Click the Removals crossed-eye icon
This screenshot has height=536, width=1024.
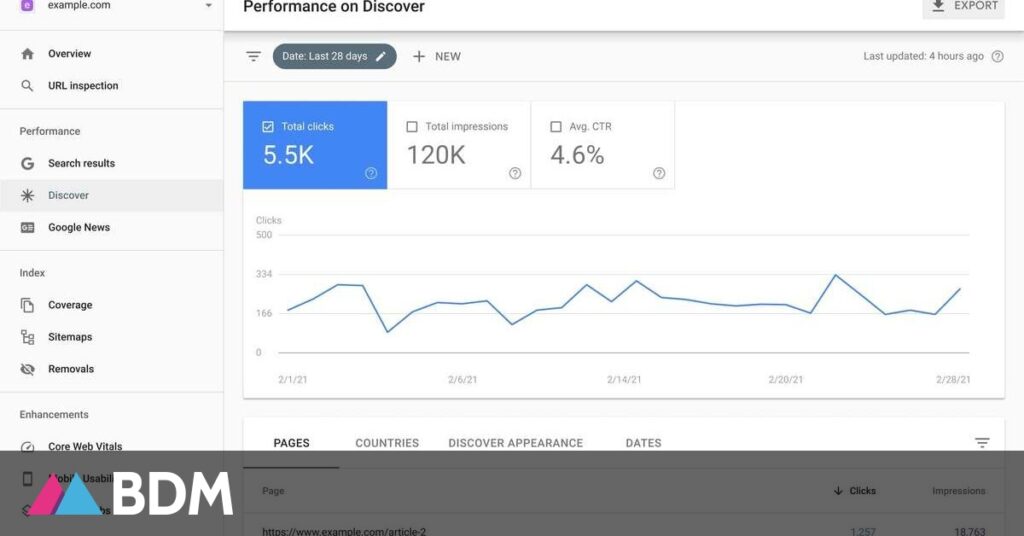(x=27, y=369)
